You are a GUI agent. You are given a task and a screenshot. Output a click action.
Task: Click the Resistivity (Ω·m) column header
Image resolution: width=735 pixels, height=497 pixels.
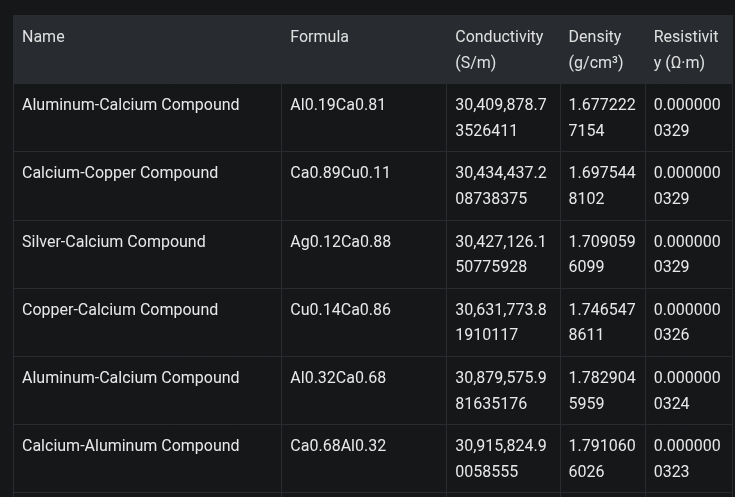(x=686, y=49)
